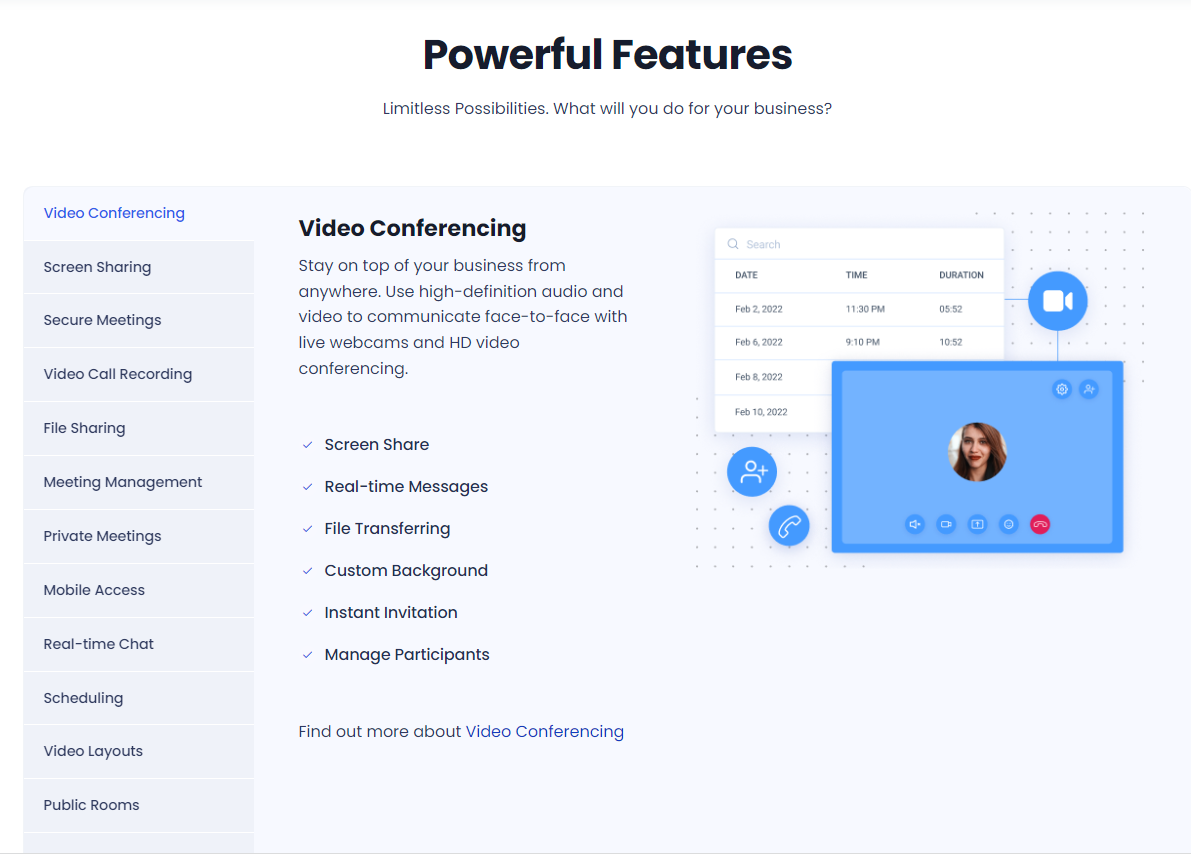Click the Feb 10, 2022 table cell
The image size is (1191, 858).
point(761,412)
